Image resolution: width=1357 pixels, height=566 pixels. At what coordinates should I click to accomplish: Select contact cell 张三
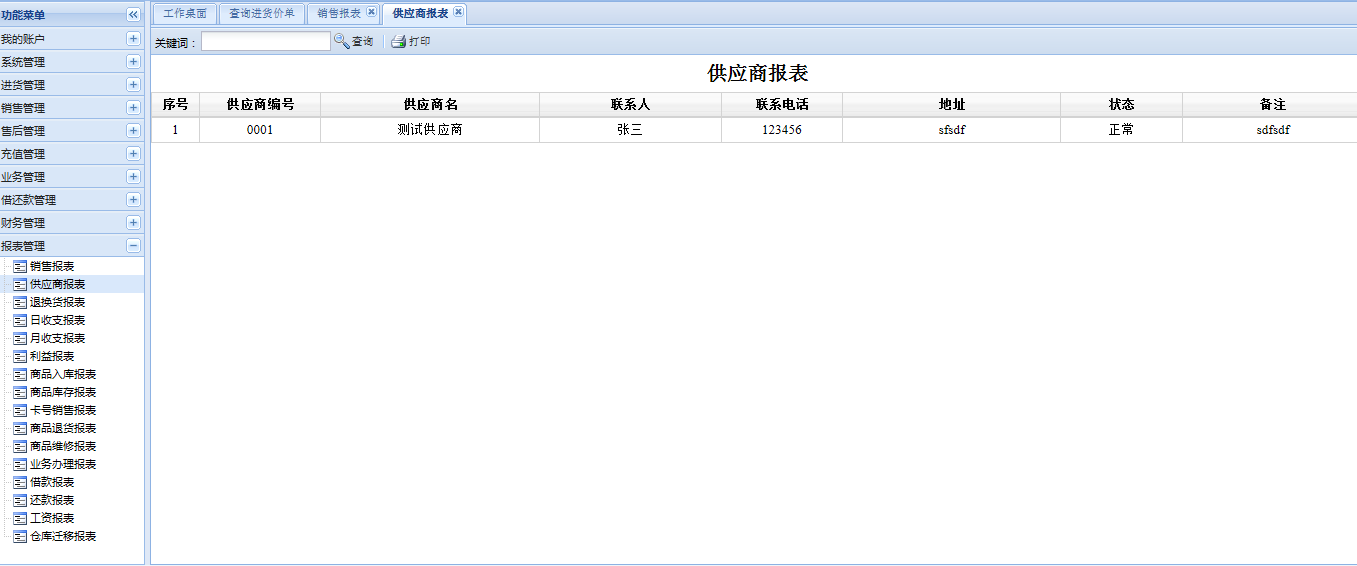(x=630, y=130)
